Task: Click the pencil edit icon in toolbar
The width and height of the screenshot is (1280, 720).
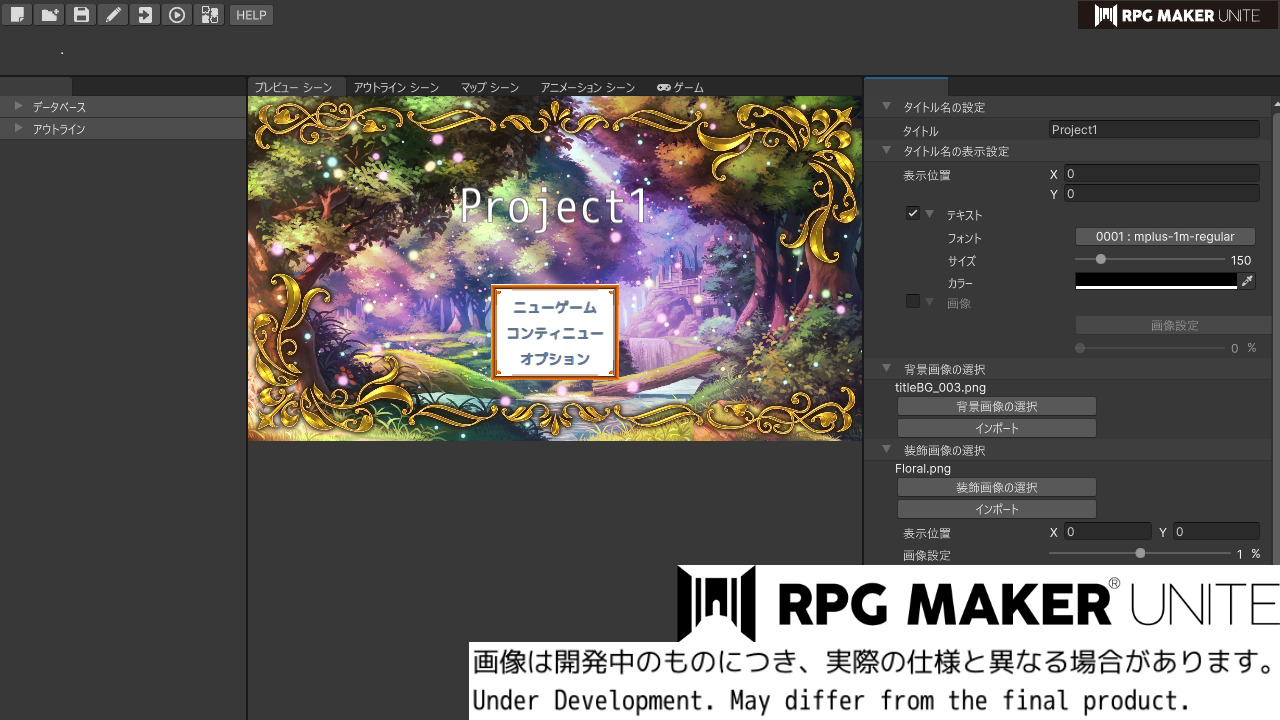Action: coord(113,15)
